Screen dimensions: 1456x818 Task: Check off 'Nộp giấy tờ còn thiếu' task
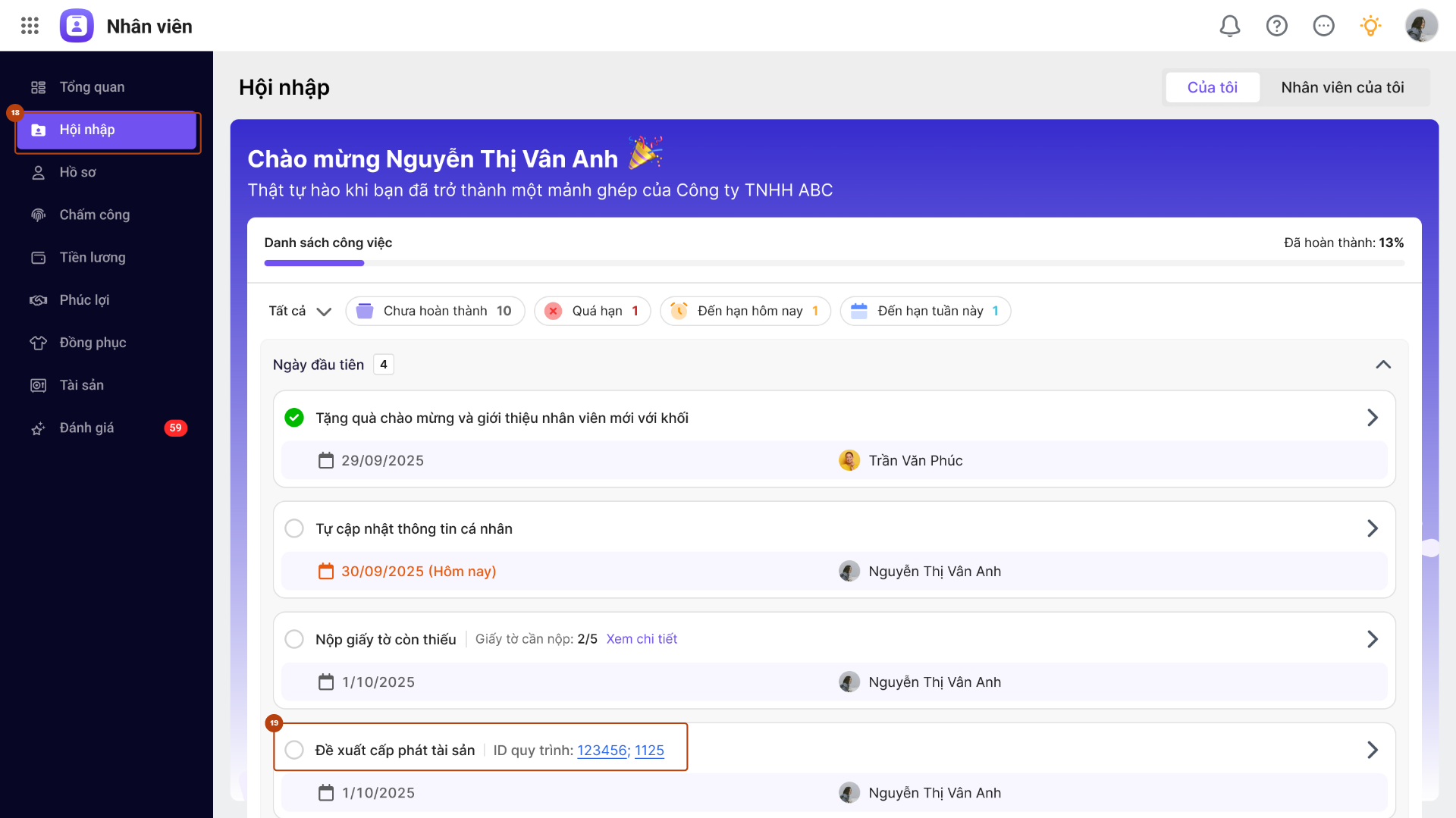point(294,639)
